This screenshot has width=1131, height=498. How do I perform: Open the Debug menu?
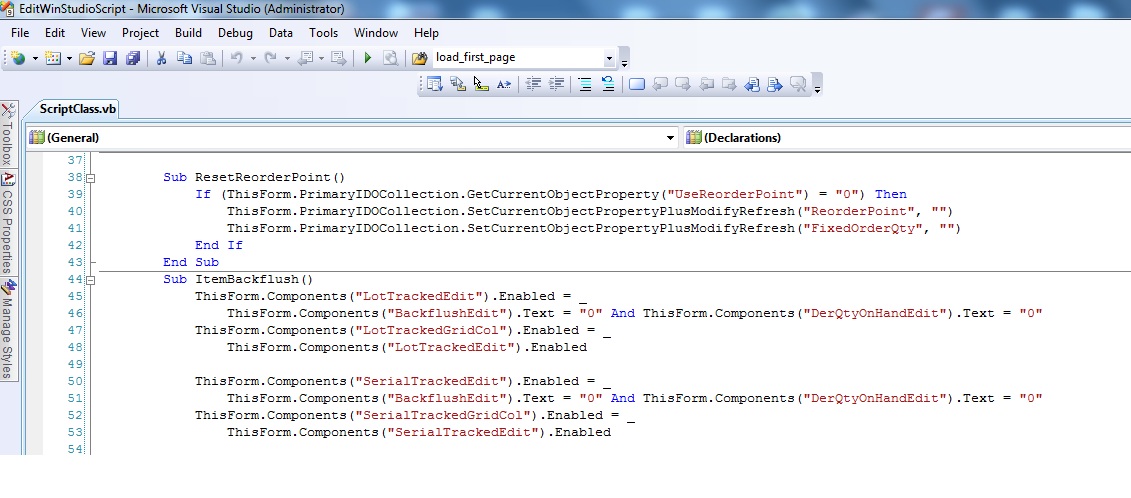pyautogui.click(x=235, y=32)
